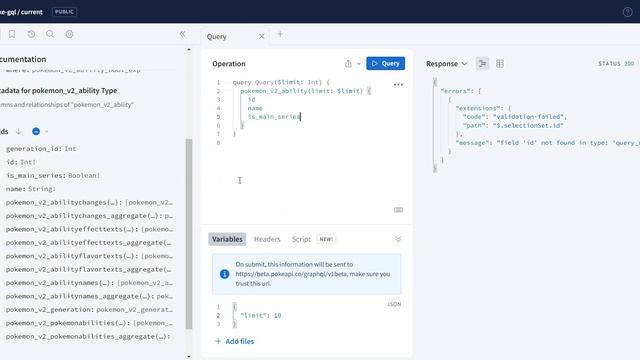Open the generation_id field in documentation
The height and width of the screenshot is (360, 640).
pos(41,149)
